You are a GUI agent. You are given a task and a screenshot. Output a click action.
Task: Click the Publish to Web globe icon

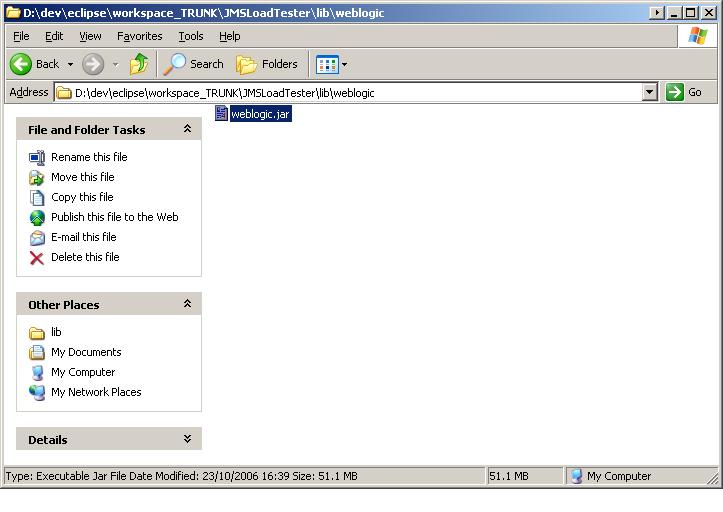coord(37,217)
